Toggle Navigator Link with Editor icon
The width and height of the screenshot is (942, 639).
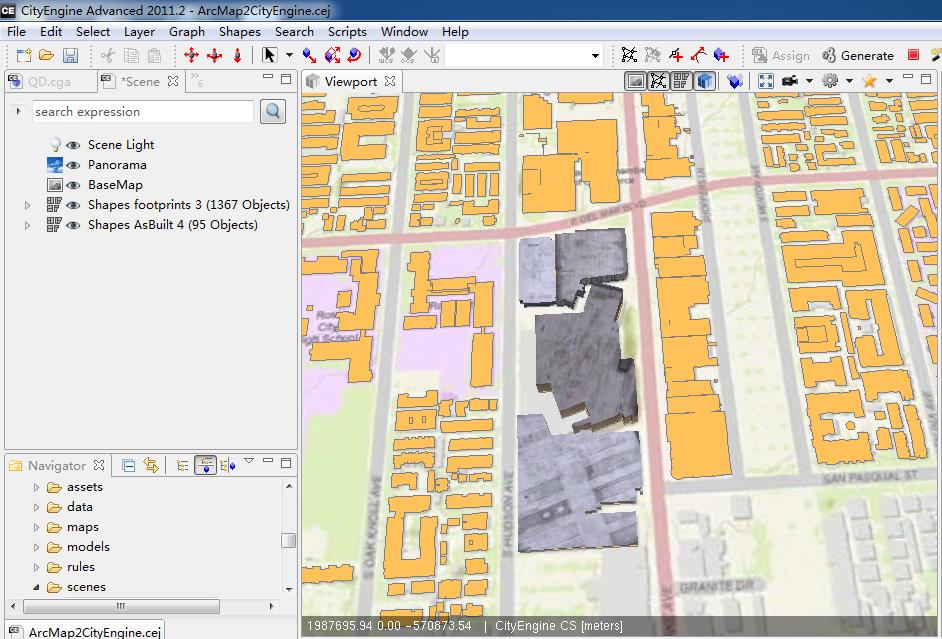click(151, 465)
